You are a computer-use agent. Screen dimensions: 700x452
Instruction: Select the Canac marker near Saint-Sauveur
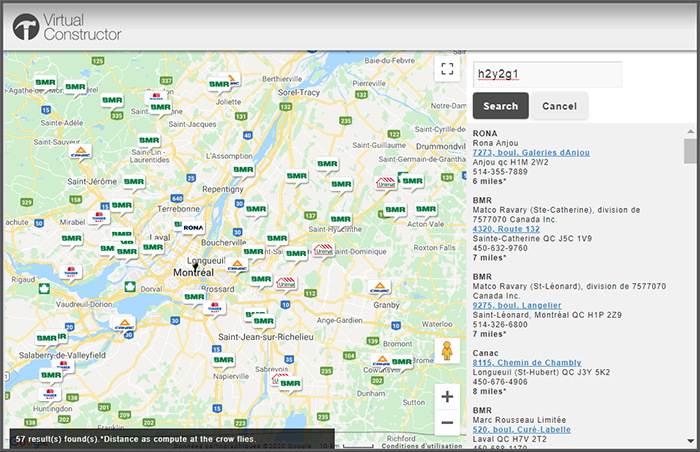tap(80, 152)
